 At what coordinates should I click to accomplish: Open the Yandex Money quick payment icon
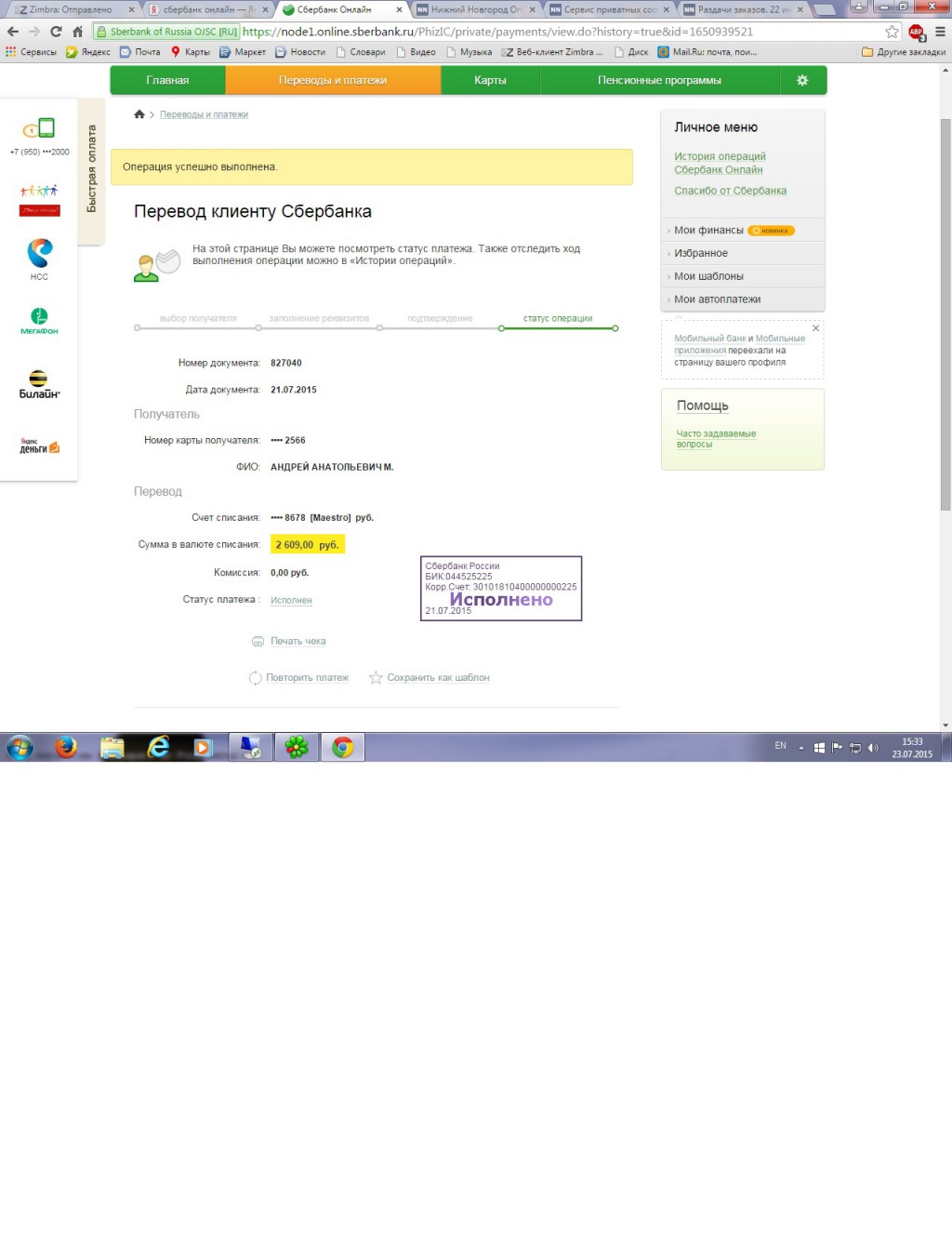[x=40, y=446]
